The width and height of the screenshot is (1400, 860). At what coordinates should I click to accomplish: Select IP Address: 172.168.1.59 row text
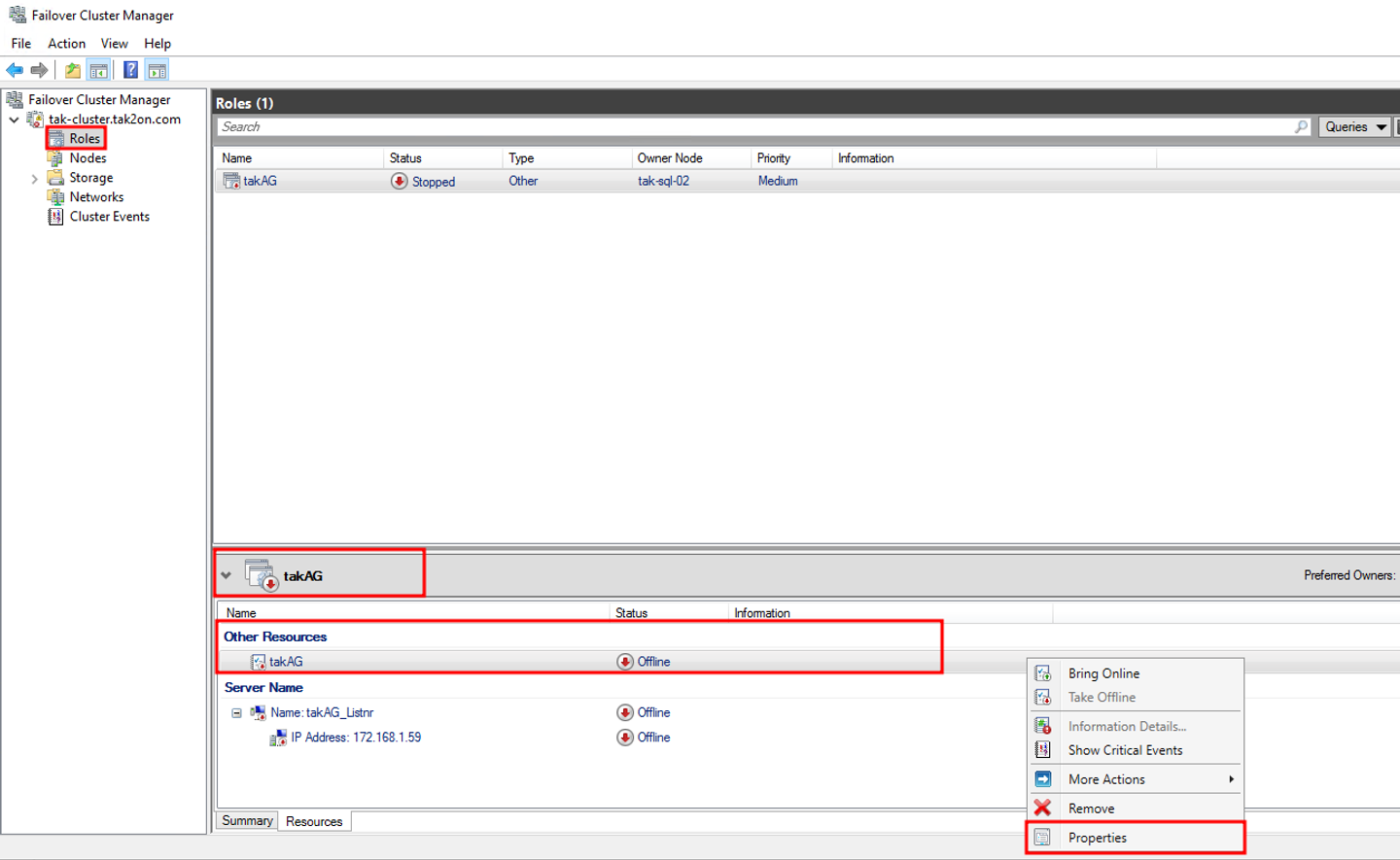356,738
